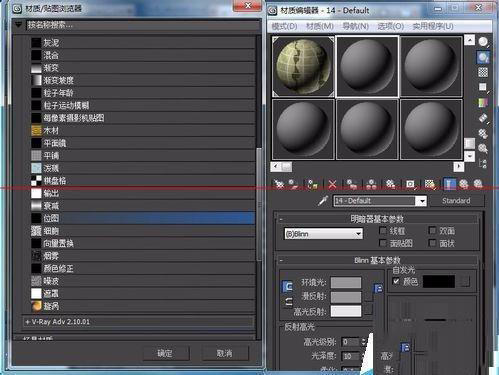The width and height of the screenshot is (499, 375).
Task: Click diffuse-specular lock icon beside 漫反射
Action: 289,302
